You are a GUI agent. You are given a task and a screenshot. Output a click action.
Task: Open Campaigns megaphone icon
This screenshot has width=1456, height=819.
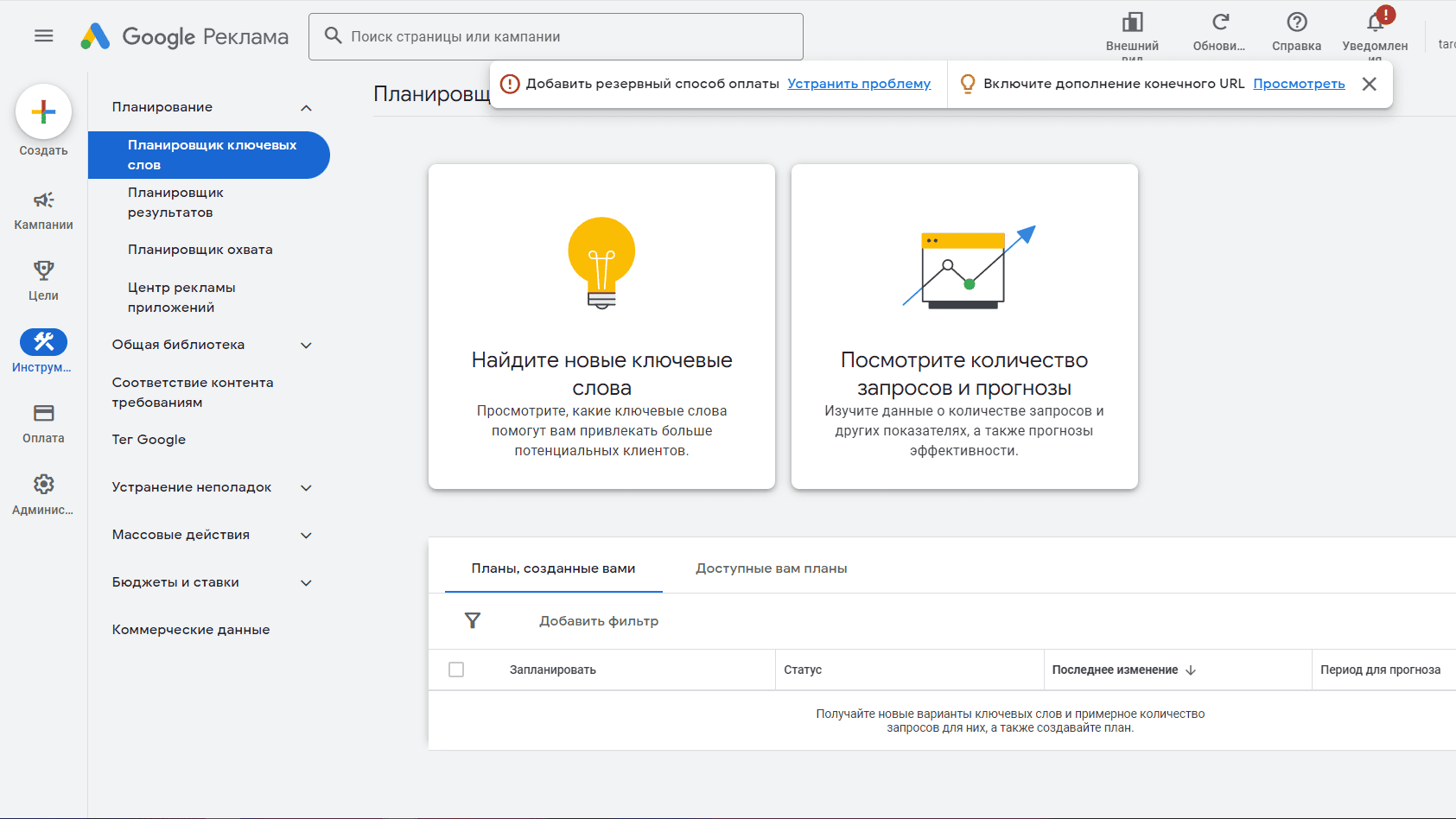pos(43,200)
